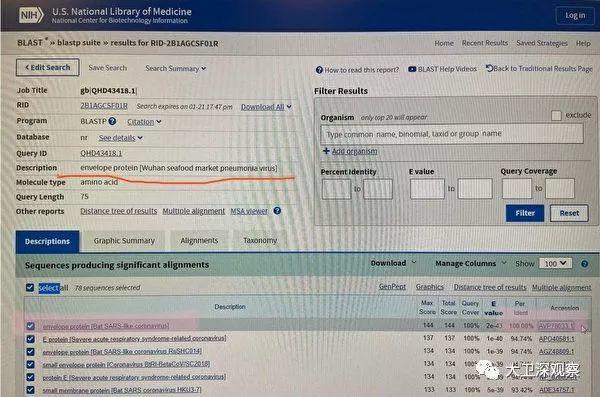600x397 pixels.
Task: Click the blue Filter button
Action: tap(525, 213)
